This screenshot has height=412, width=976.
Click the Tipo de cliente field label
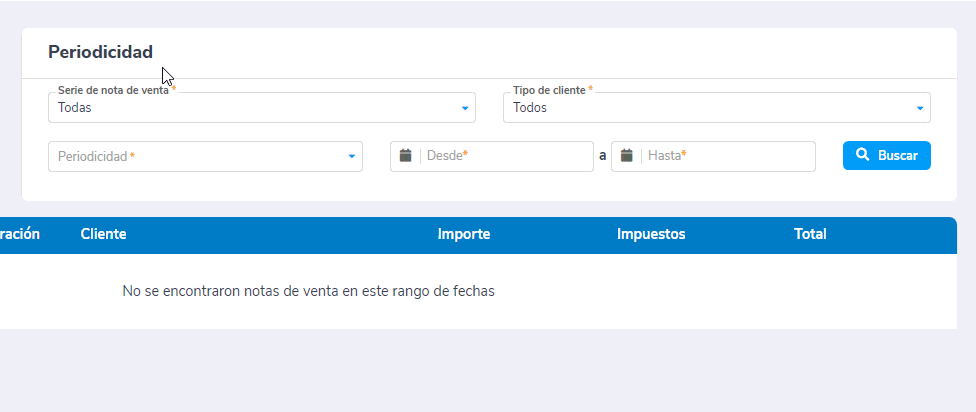pos(549,90)
